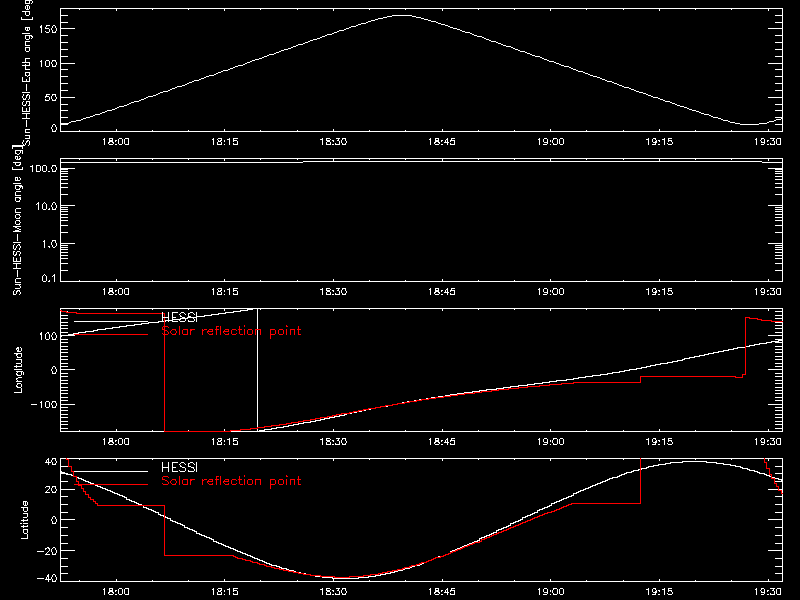Click the 19:15 time label under the Moon angle plot
The image size is (800, 600).
(659, 292)
